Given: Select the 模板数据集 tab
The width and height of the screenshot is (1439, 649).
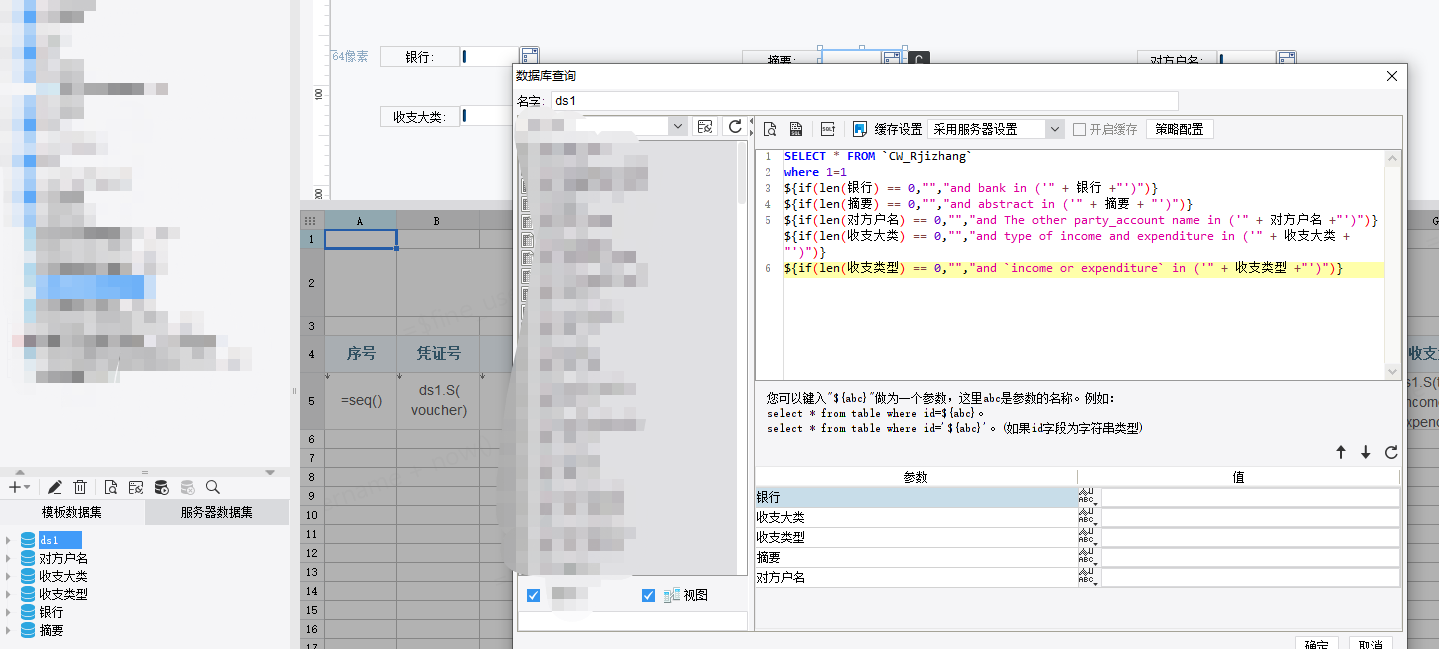Looking at the screenshot, I should 71,513.
